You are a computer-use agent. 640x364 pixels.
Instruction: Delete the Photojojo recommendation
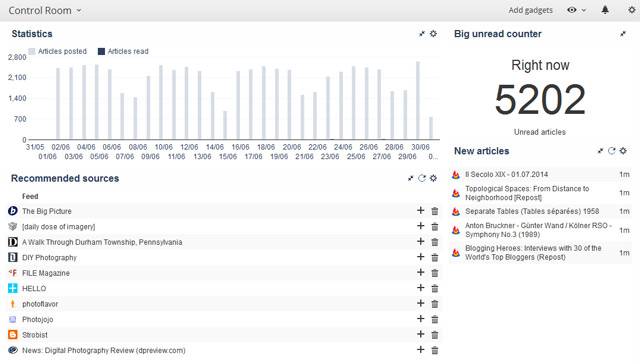tap(435, 320)
